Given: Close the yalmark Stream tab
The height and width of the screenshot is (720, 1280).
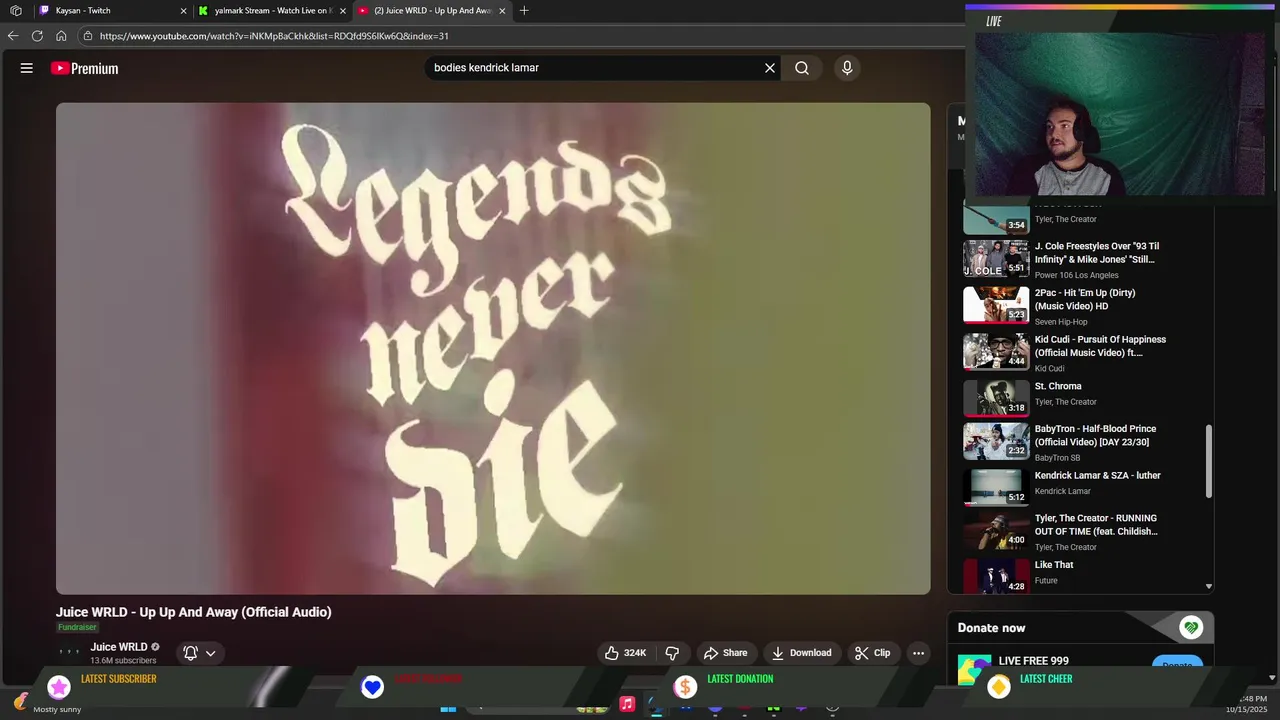Looking at the screenshot, I should point(343,11).
